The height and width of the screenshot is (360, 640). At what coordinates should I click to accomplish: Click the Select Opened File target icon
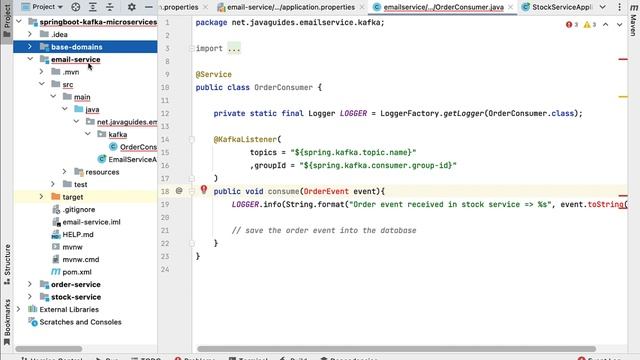[x=76, y=7]
